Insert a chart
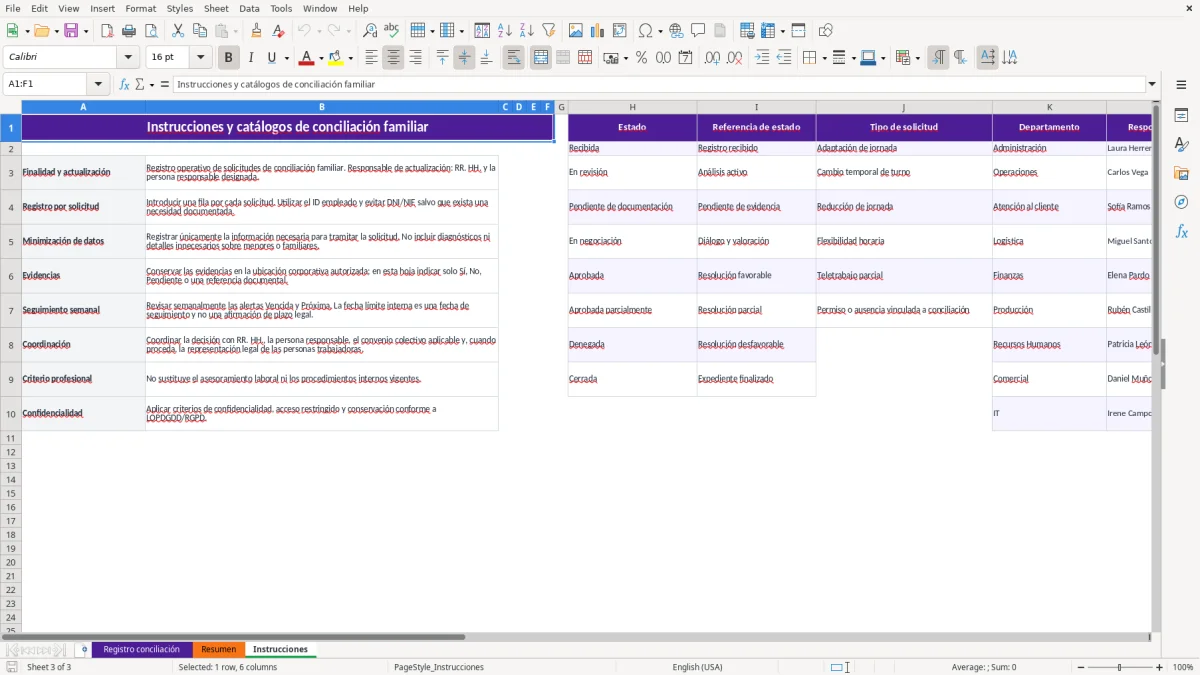Image resolution: width=1200 pixels, height=675 pixels. pyautogui.click(x=598, y=31)
